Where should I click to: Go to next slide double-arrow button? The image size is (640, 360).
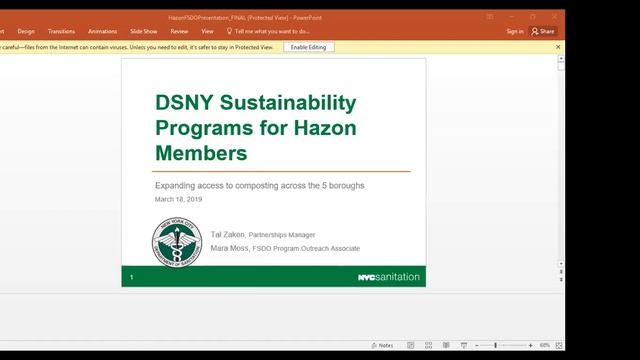point(561,280)
